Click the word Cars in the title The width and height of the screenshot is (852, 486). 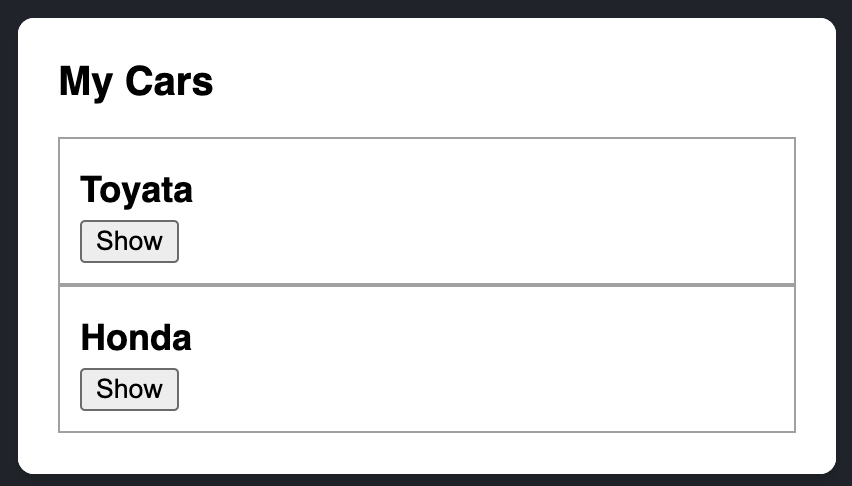point(169,82)
